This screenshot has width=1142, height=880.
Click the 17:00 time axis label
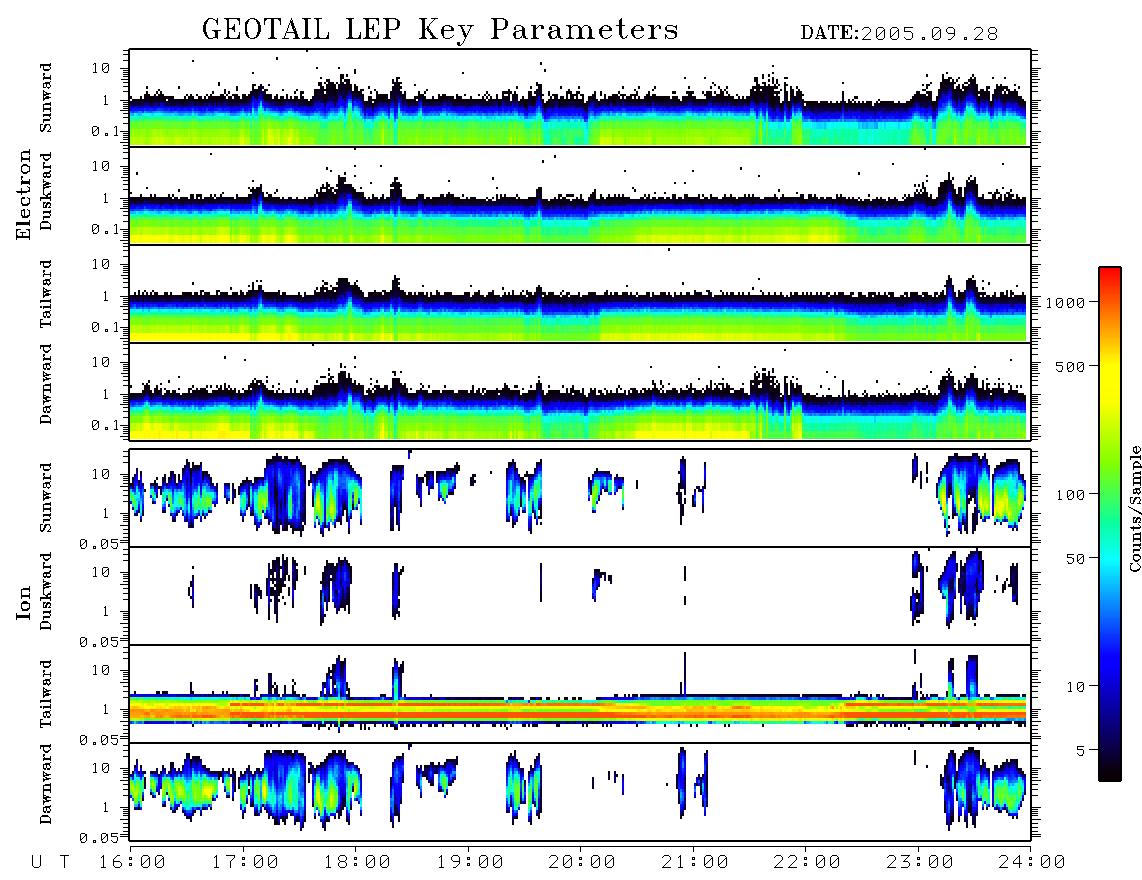[245, 862]
